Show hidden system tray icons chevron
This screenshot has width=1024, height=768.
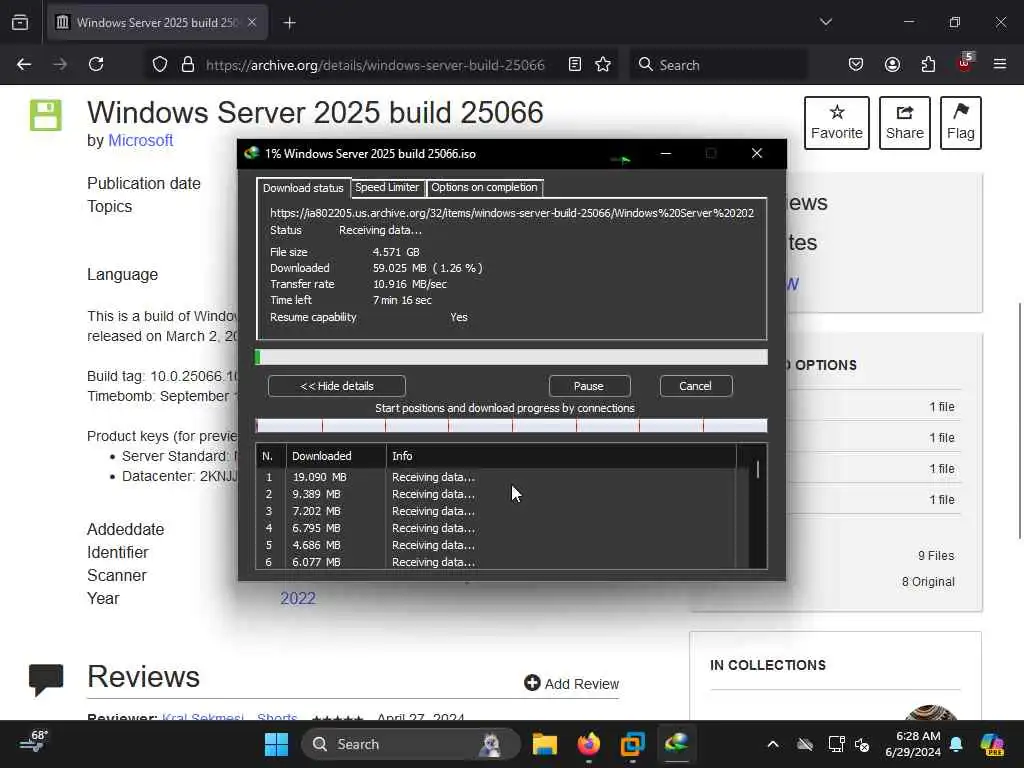click(773, 744)
